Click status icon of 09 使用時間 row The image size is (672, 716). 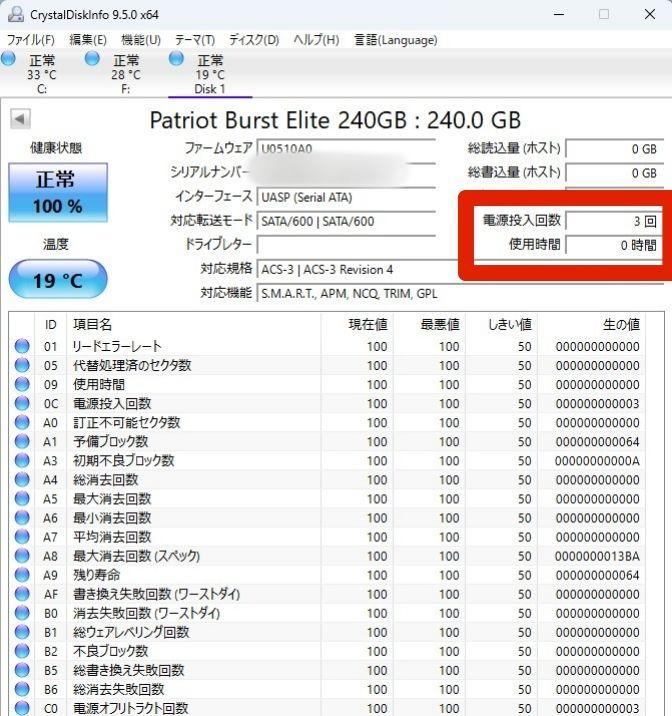click(x=22, y=384)
